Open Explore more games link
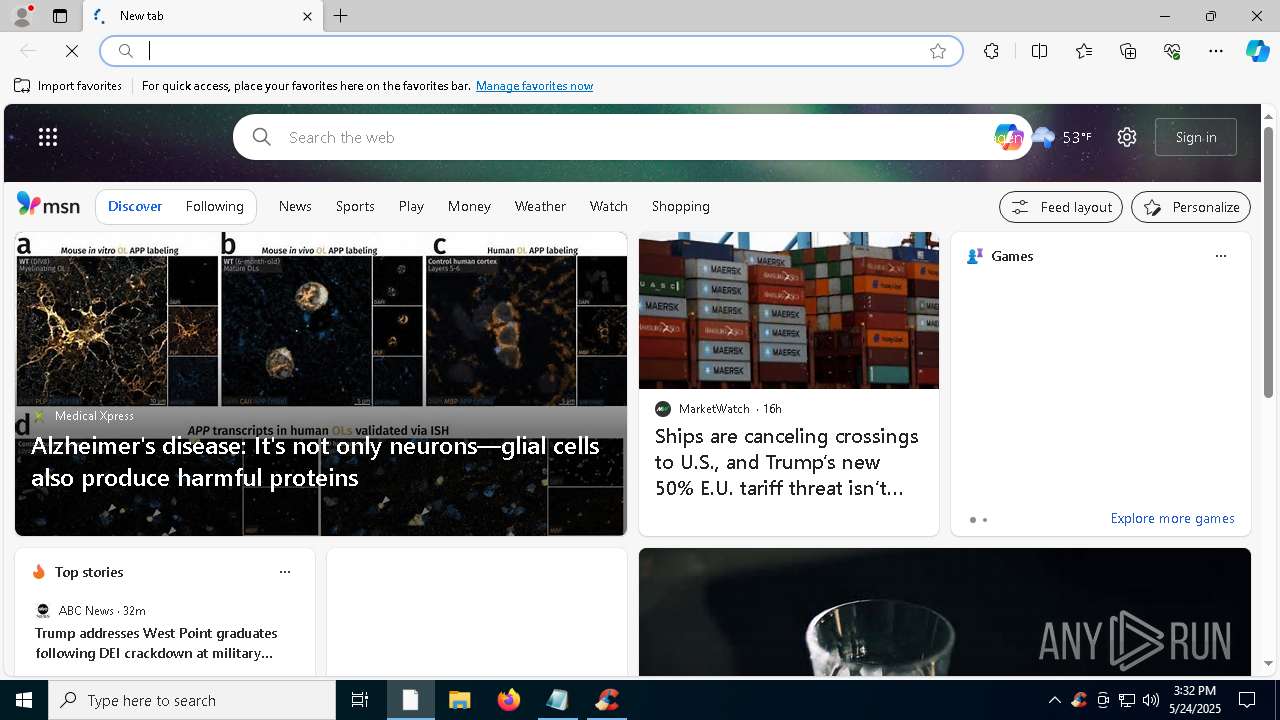Image resolution: width=1280 pixels, height=720 pixels. coord(1172,519)
